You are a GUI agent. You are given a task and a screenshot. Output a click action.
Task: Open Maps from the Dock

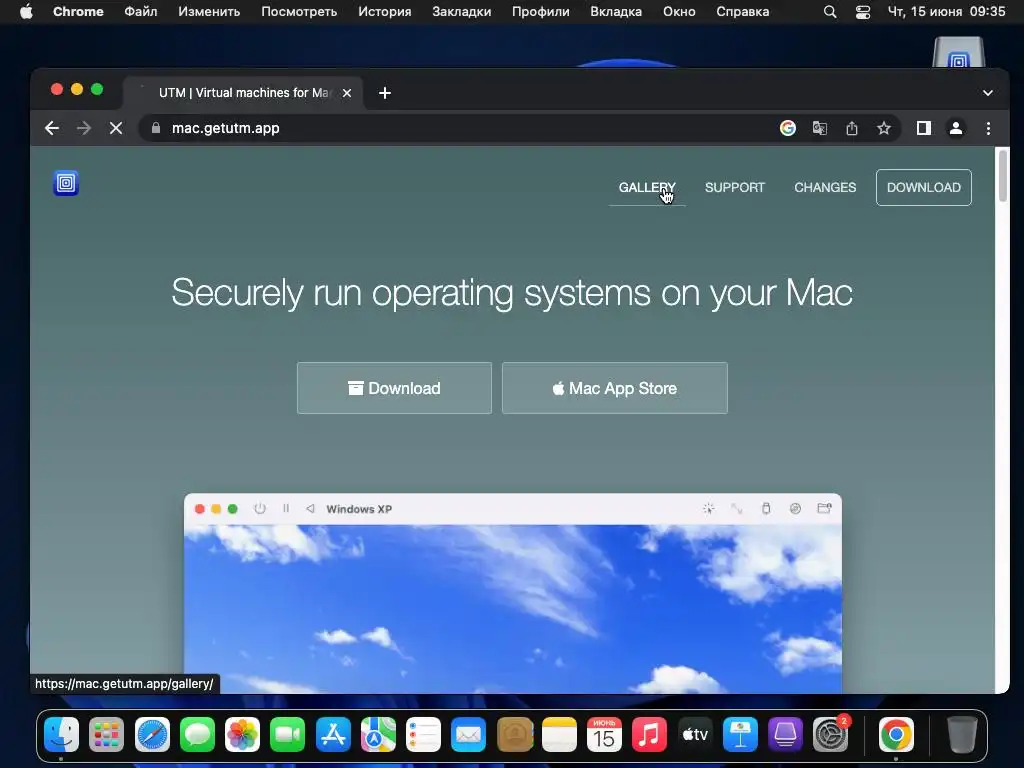coord(378,735)
